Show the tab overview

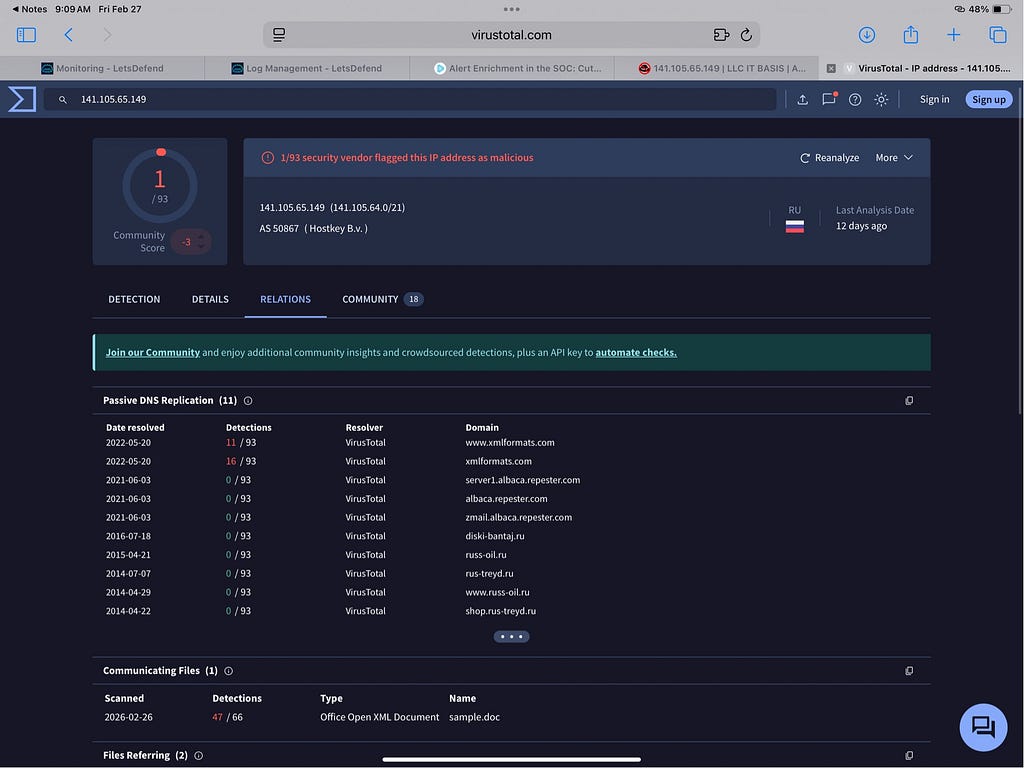[998, 35]
